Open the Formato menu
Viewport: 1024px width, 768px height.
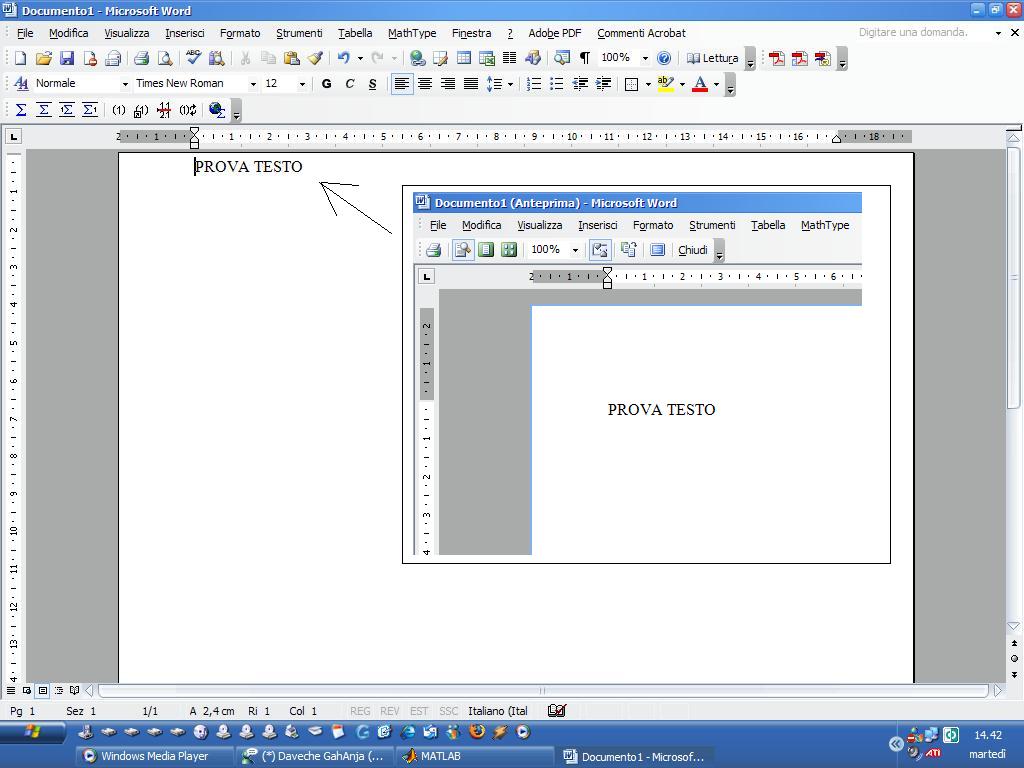(240, 33)
